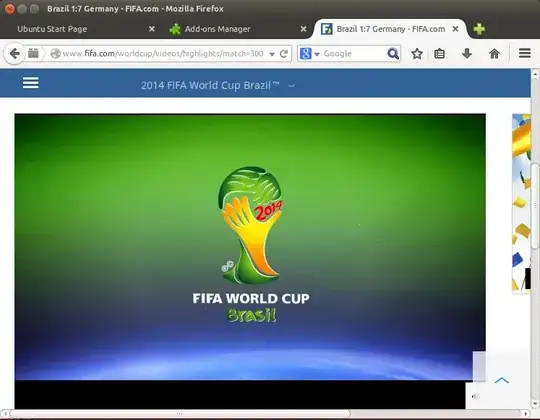Go back with the back arrow button
540x420 pixels.
(14, 54)
